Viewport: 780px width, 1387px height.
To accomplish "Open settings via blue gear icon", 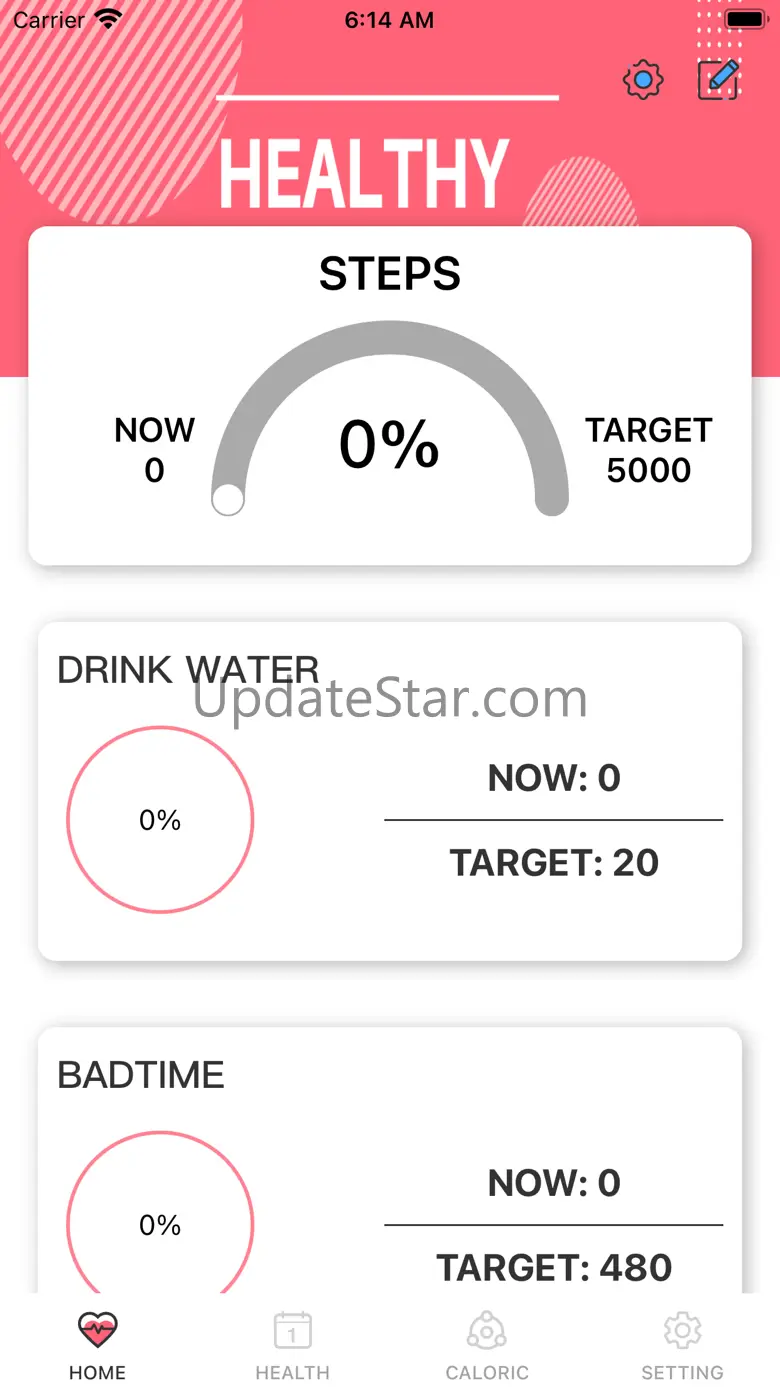I will [x=643, y=80].
